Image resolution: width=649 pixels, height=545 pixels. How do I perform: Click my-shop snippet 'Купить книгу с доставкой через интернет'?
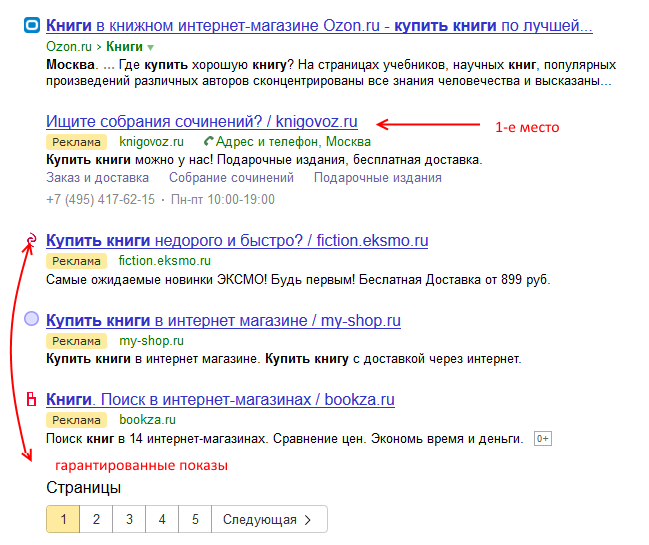pos(393,359)
